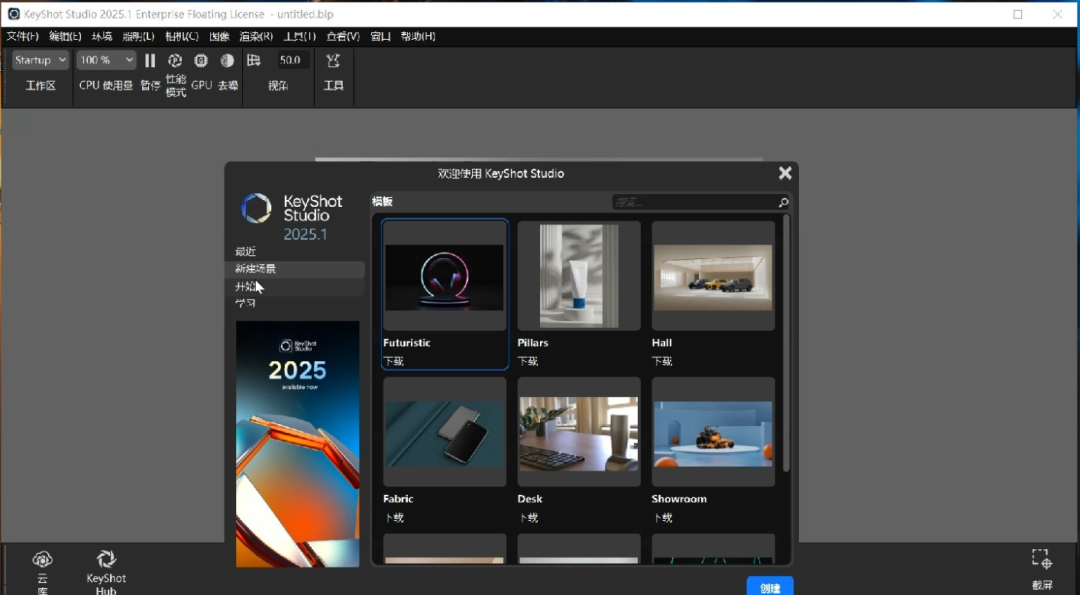Click the 'Futuristic' template name
Image resolution: width=1080 pixels, height=595 pixels.
(x=407, y=343)
